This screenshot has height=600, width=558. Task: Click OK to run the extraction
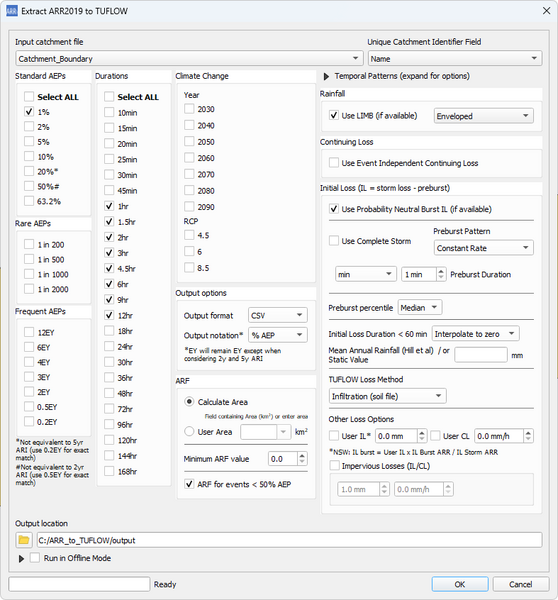tap(460, 584)
